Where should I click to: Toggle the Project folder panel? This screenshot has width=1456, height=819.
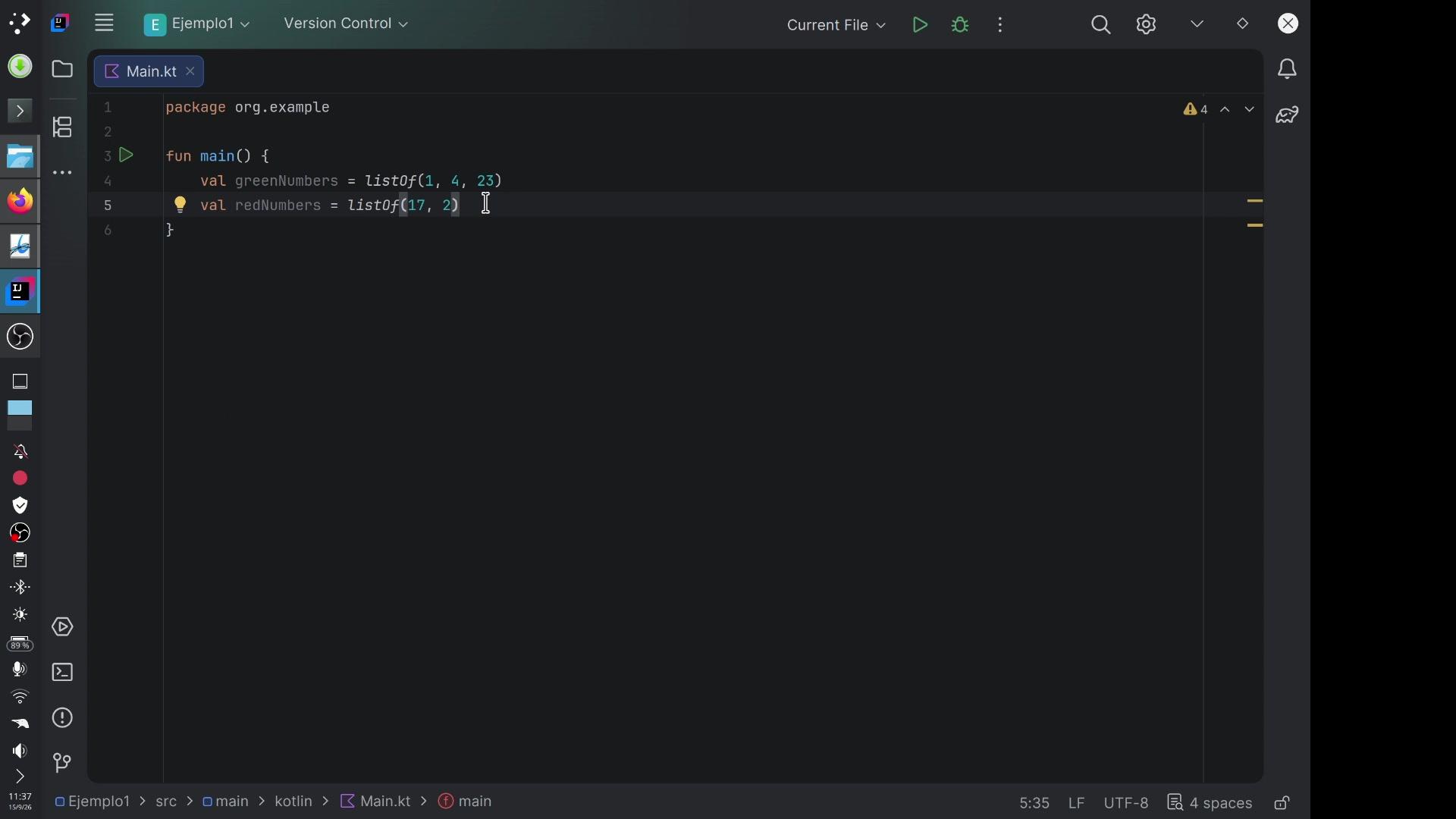[x=63, y=70]
